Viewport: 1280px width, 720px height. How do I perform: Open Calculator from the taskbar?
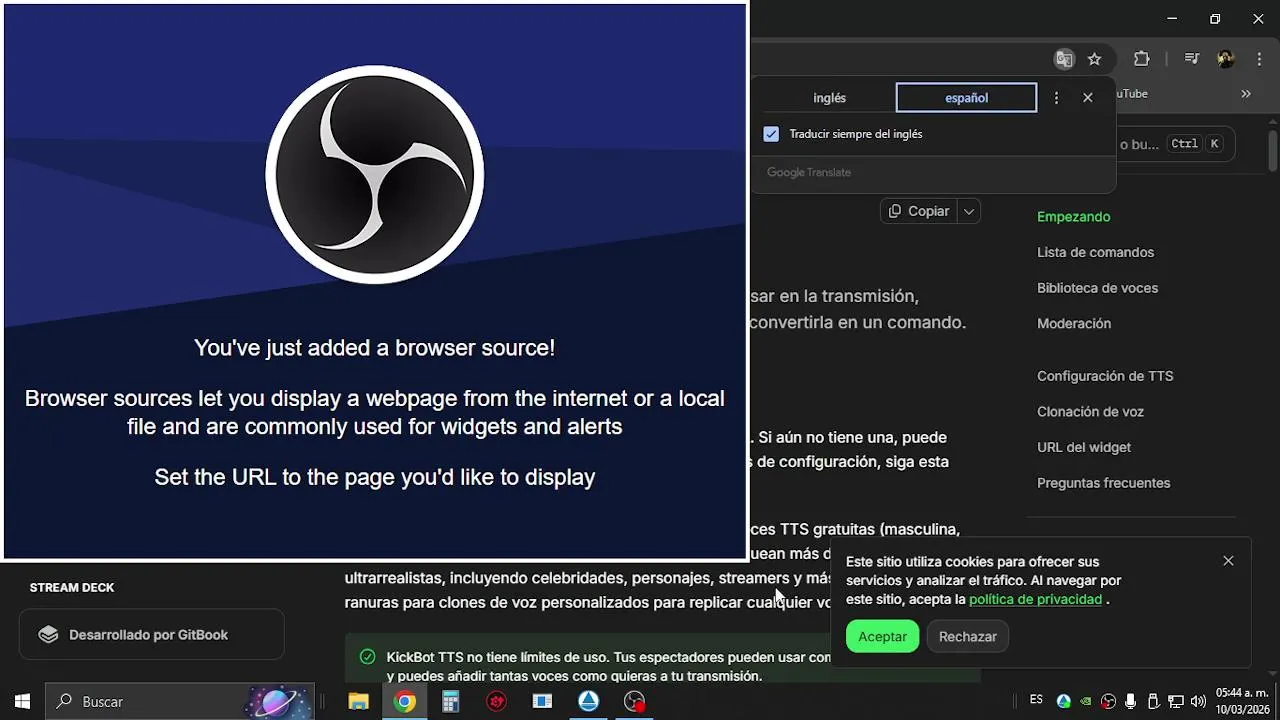pos(451,702)
